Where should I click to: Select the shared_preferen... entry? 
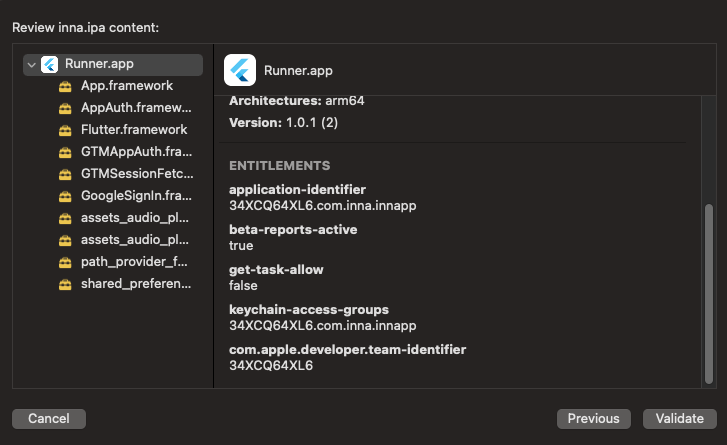click(x=136, y=284)
